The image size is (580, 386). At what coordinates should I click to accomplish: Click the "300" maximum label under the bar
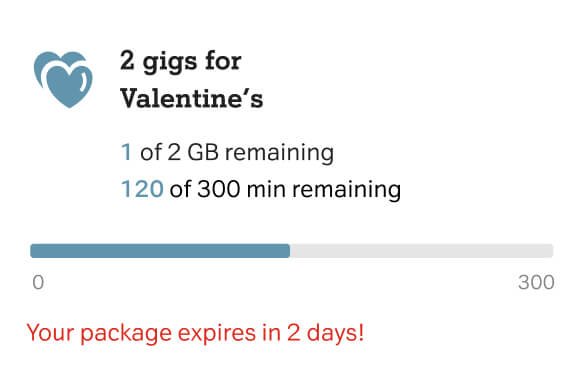click(536, 282)
